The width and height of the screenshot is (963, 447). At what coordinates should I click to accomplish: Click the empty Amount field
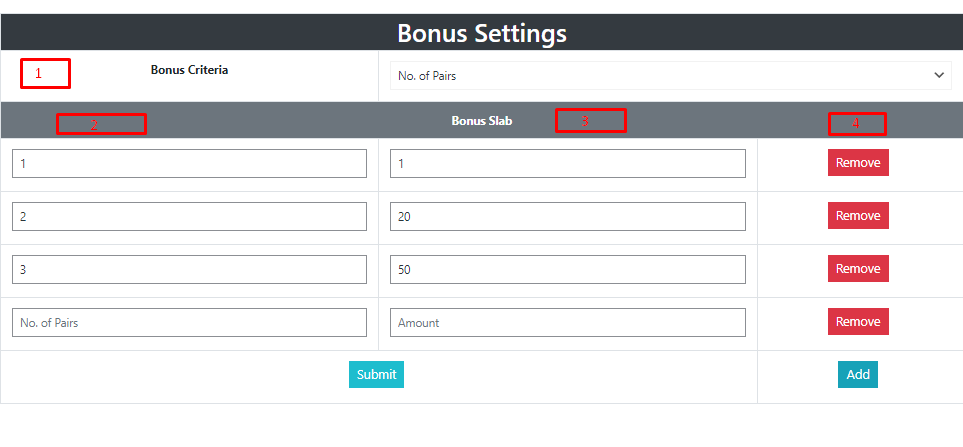pos(568,323)
